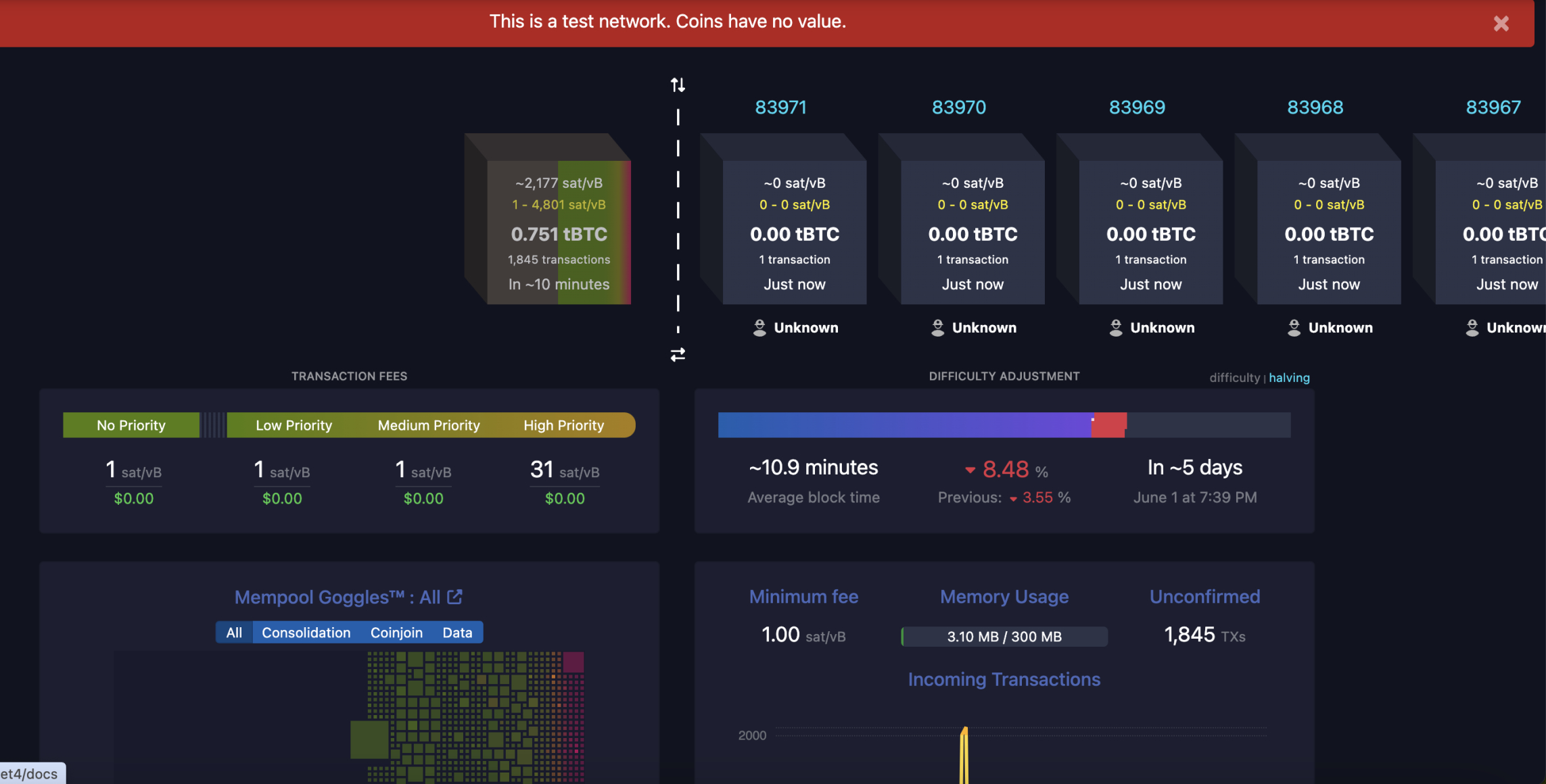Click the DIFFICULTY ADJUSTMENT section title

click(x=1004, y=376)
